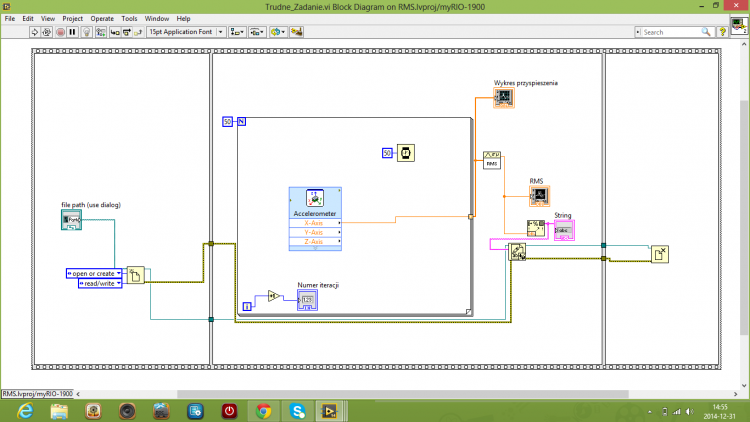Open the Window menu
This screenshot has height=422, width=750.
pyautogui.click(x=156, y=19)
